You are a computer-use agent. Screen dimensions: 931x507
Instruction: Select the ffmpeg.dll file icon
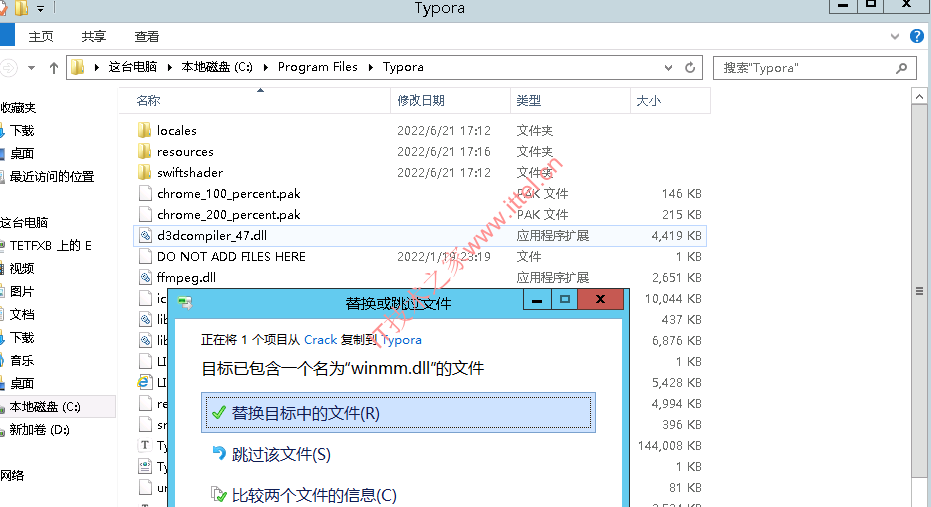tap(145, 277)
